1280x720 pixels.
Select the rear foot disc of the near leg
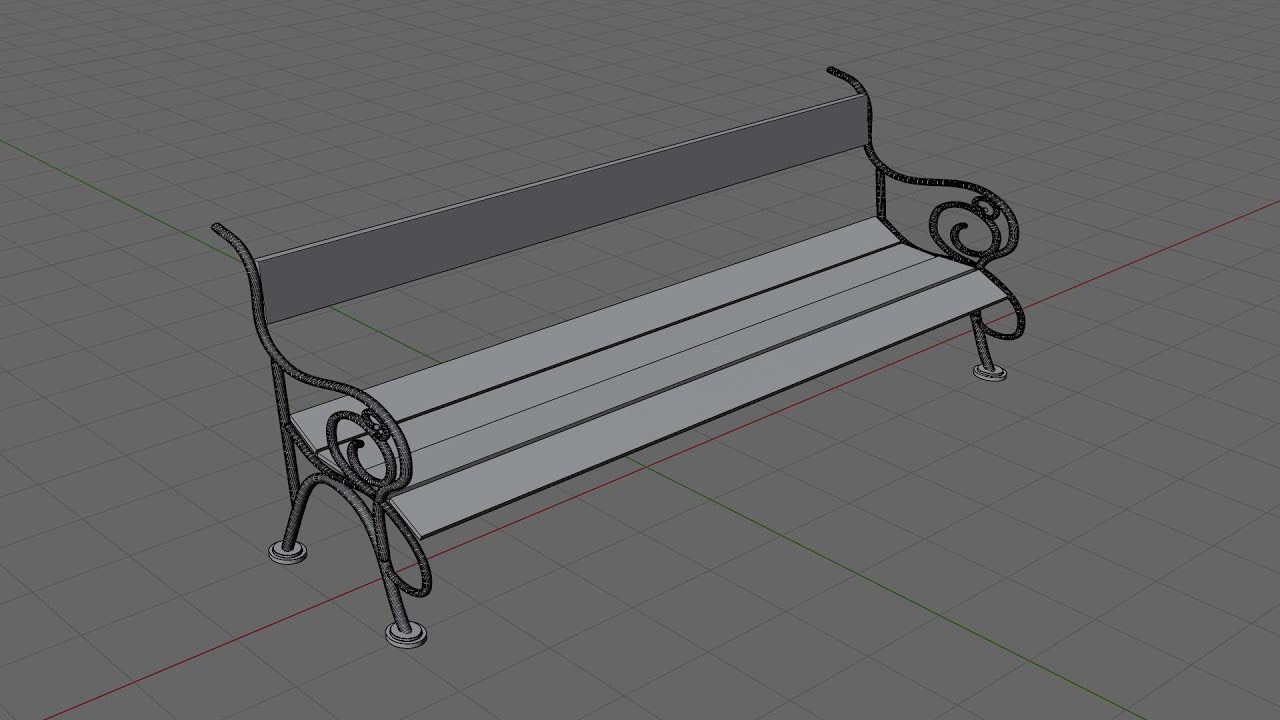[288, 552]
